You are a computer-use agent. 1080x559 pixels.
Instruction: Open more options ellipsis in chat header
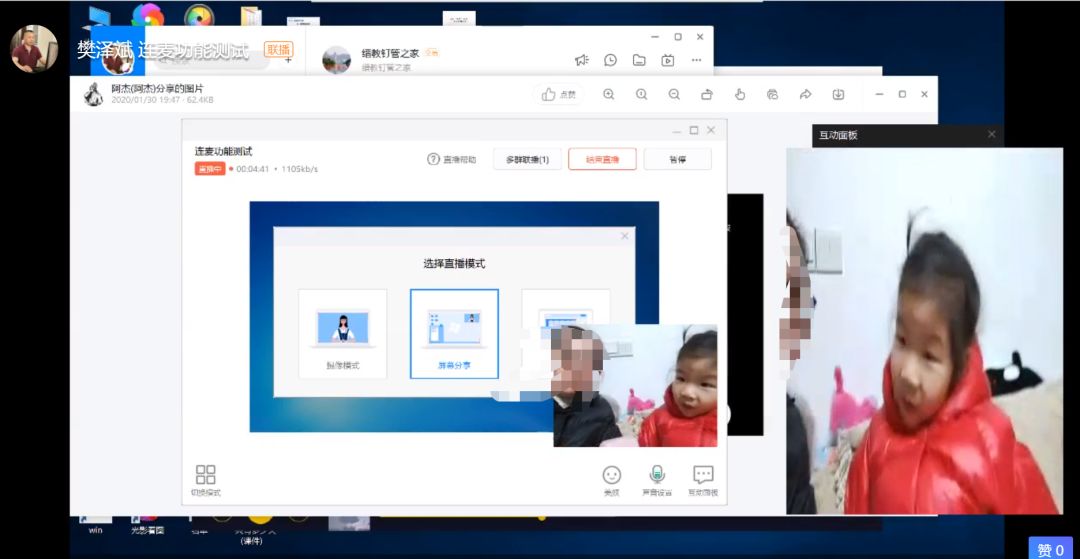pos(696,60)
